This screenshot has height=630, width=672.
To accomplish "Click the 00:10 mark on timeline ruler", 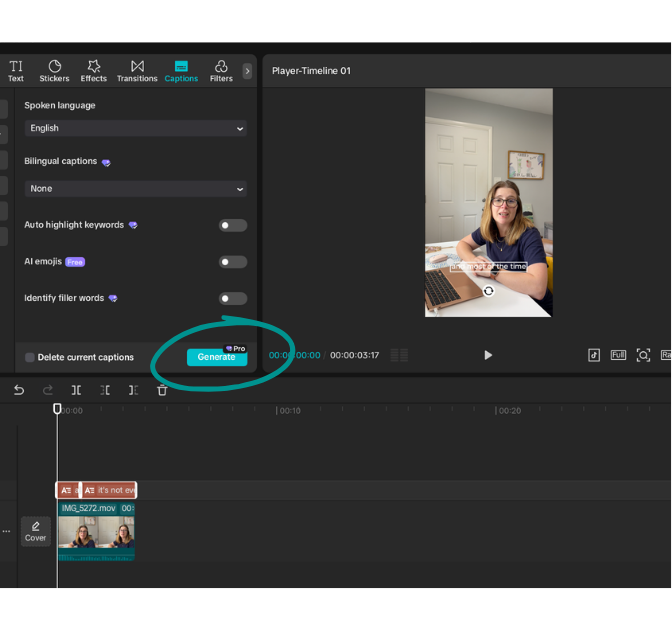I will (288, 411).
